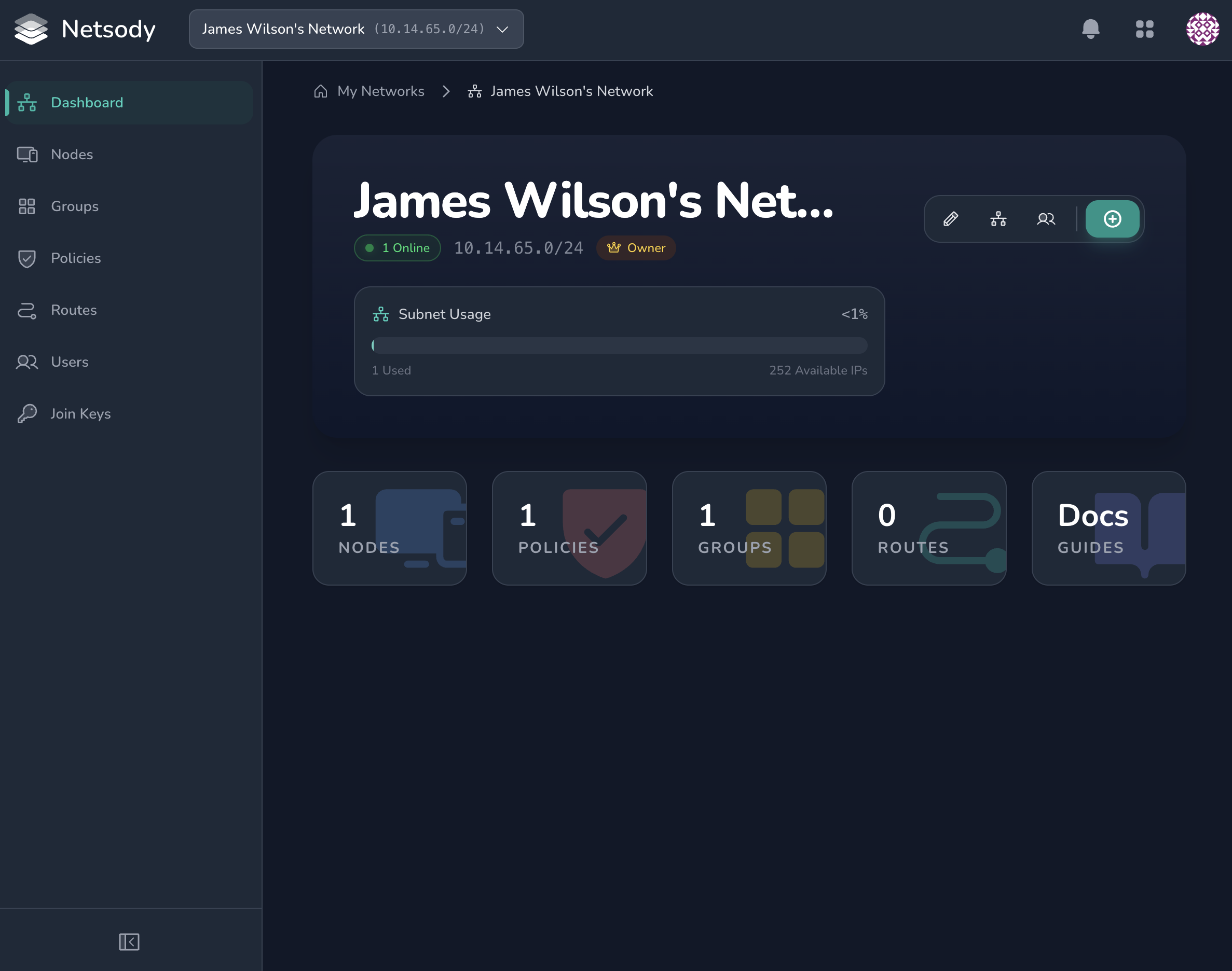Open Users in sidebar

[129, 362]
